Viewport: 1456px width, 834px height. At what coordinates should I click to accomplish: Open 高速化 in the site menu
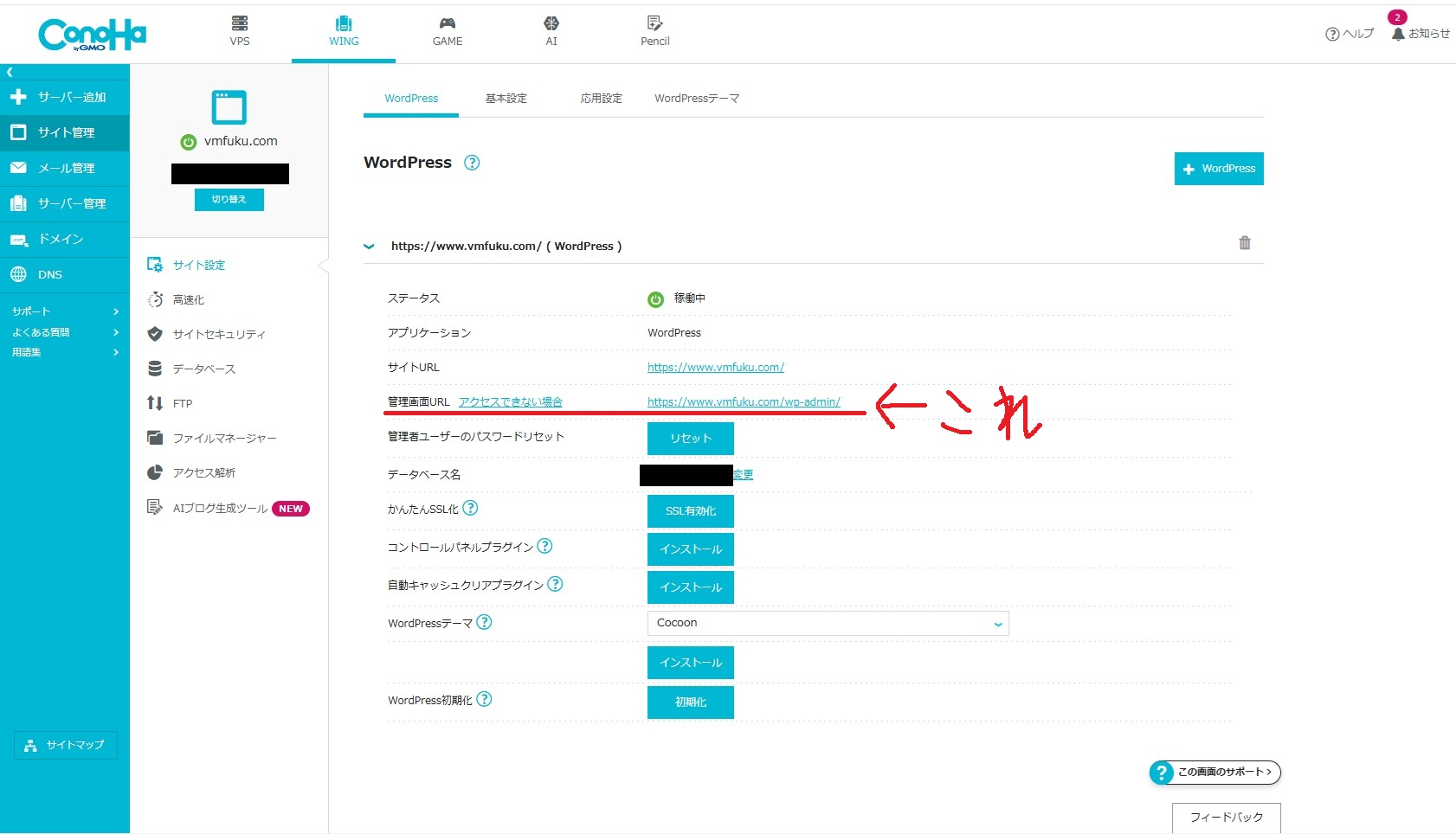pos(188,300)
